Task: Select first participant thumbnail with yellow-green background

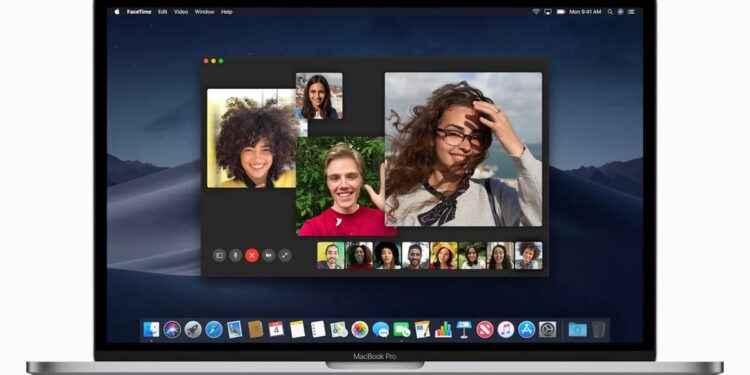Action: pos(331,255)
